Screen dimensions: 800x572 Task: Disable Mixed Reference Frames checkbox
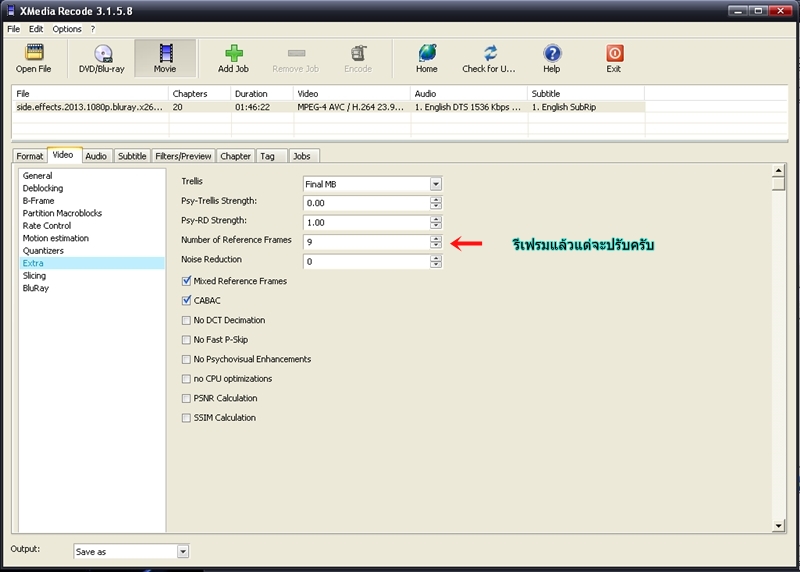[186, 281]
